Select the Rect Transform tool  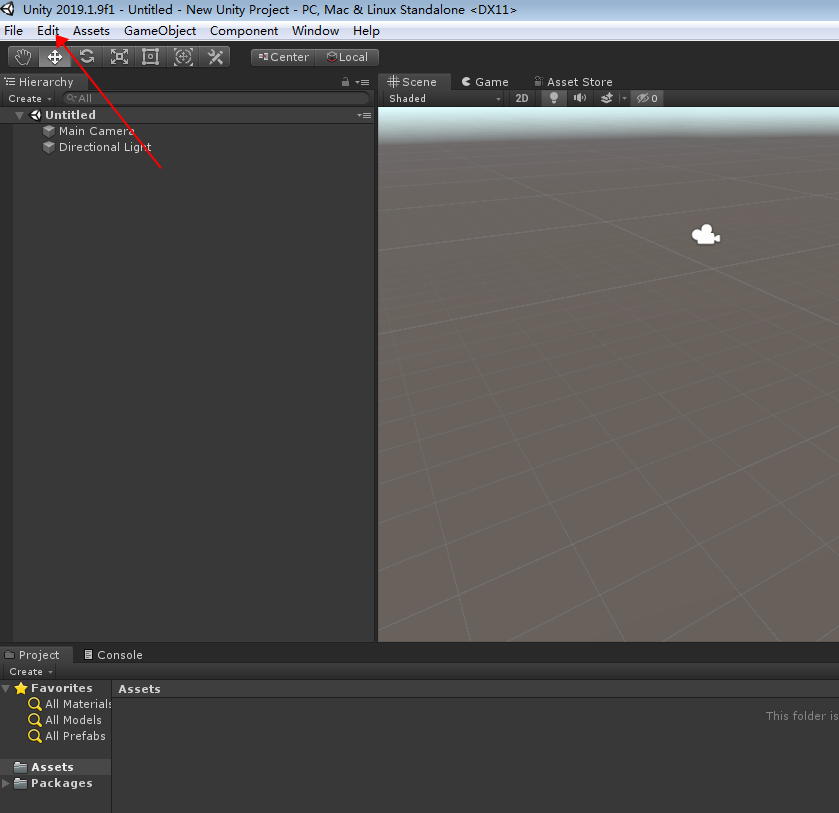coord(150,57)
